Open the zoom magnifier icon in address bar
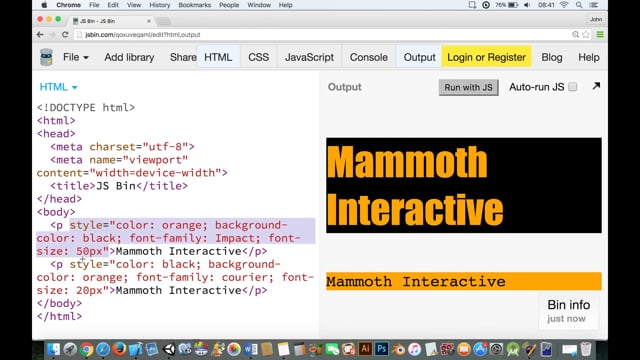Screen dimensions: 640x360 tap(576, 35)
